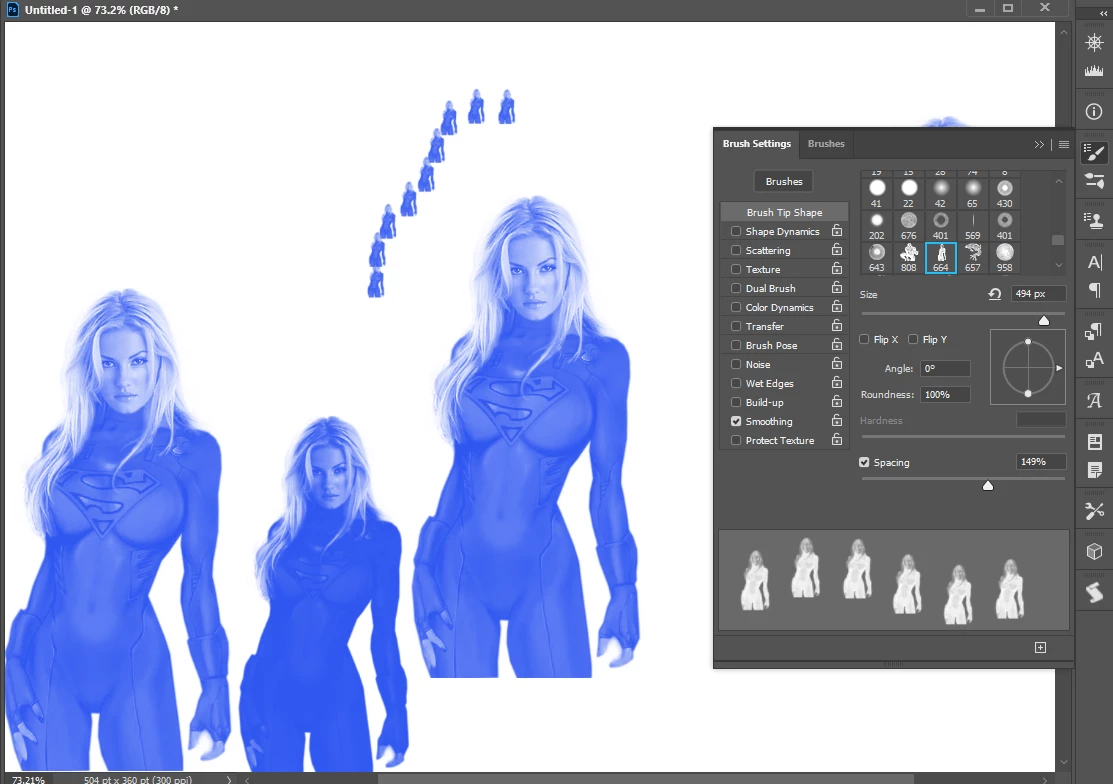This screenshot has height=784, width=1113.
Task: Enable the Wet Edges checkbox
Action: pyautogui.click(x=736, y=383)
